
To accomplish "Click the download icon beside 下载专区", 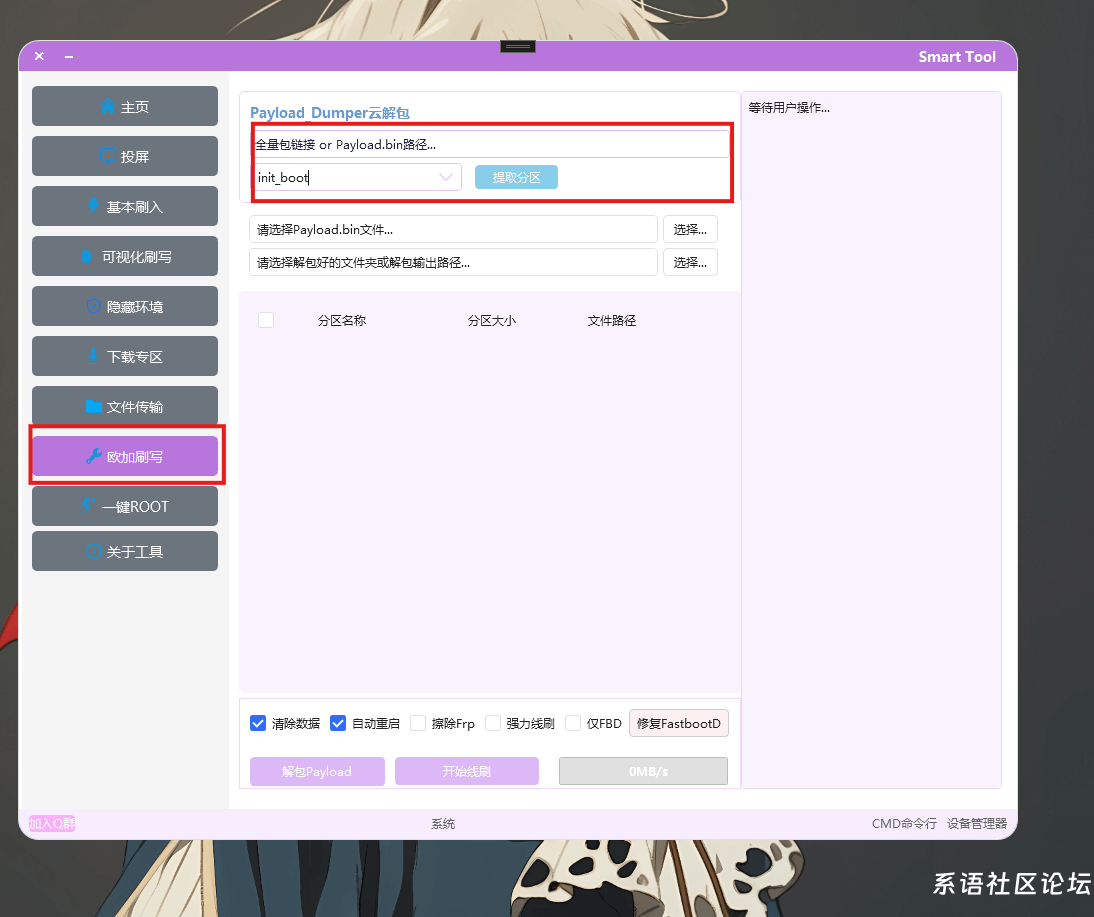I will pos(94,356).
